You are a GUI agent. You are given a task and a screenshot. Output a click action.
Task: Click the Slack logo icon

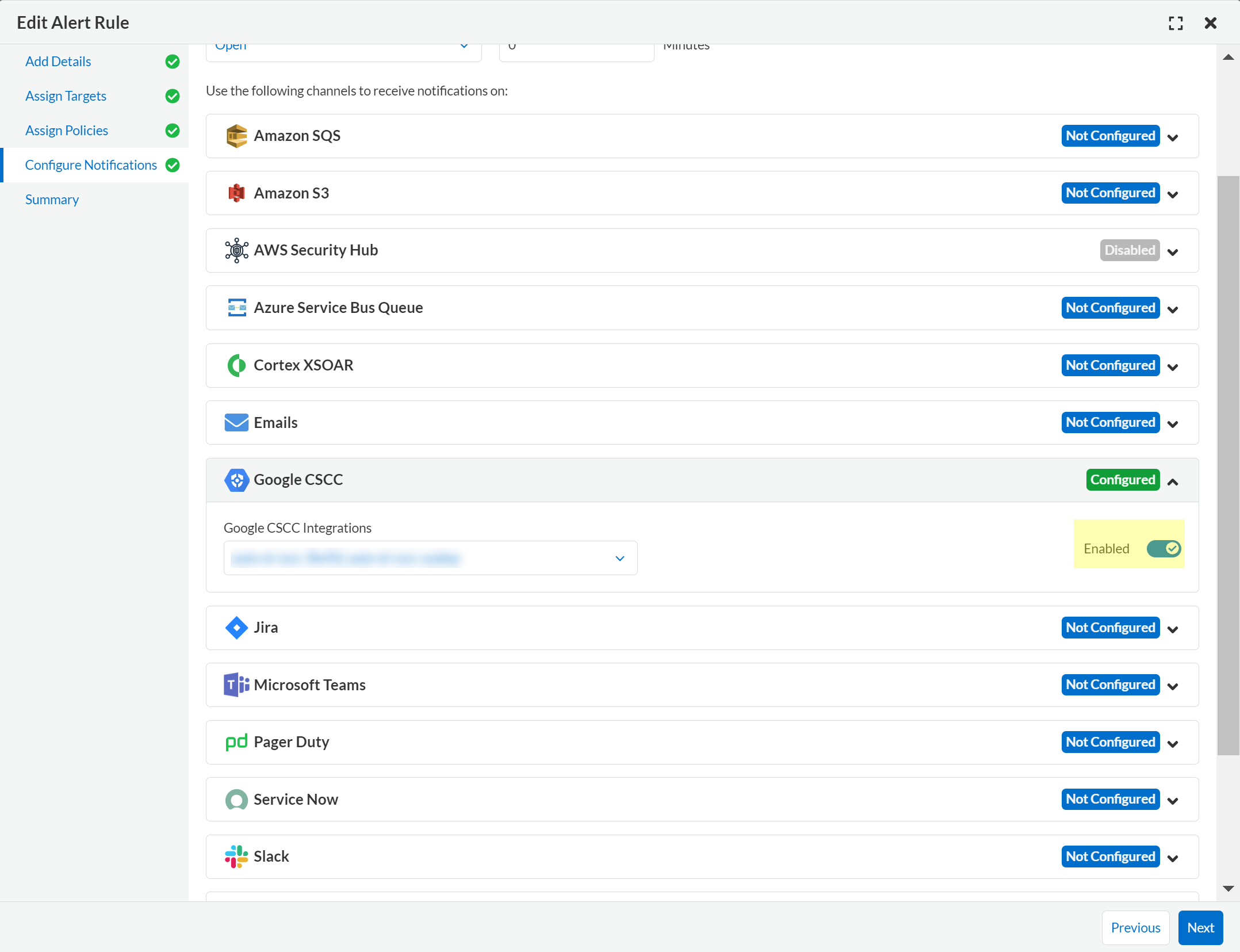click(x=236, y=857)
